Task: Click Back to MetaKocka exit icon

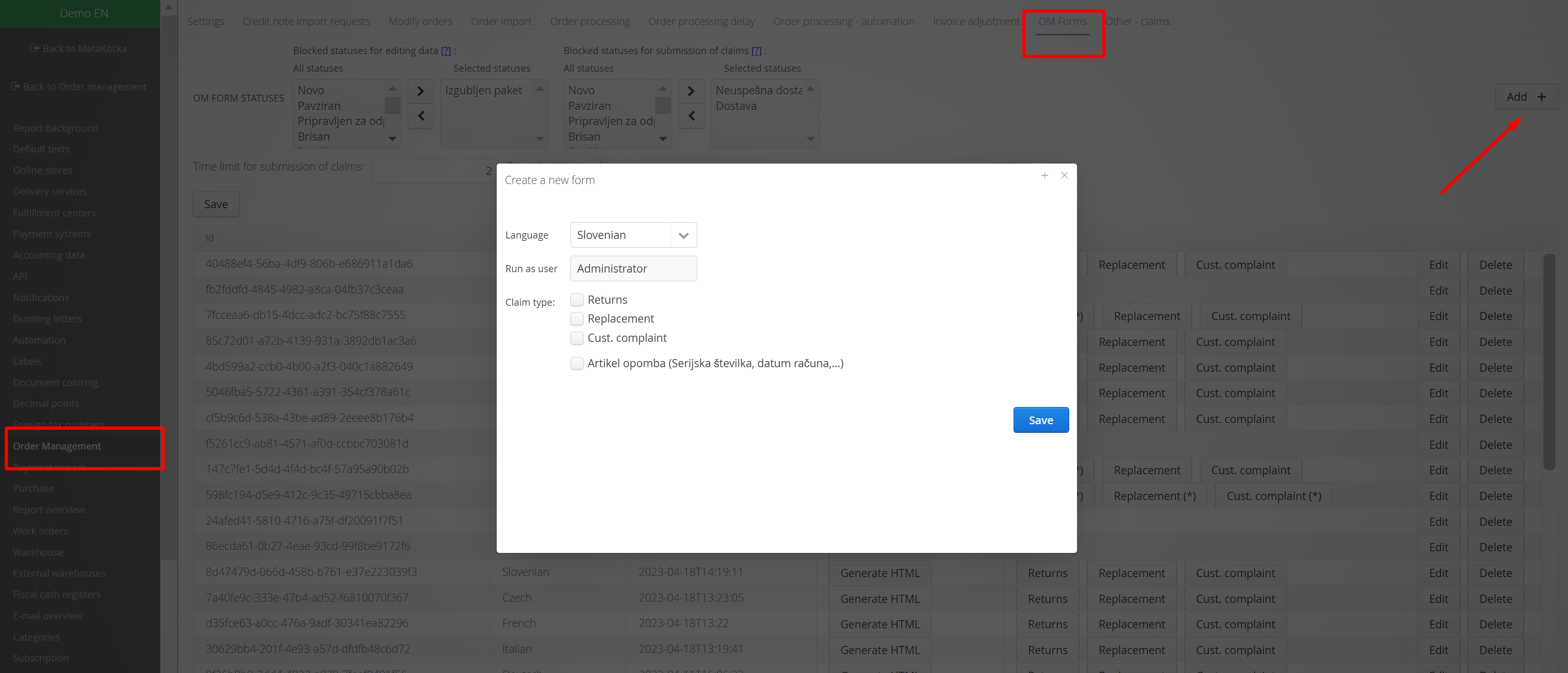Action: coord(35,48)
